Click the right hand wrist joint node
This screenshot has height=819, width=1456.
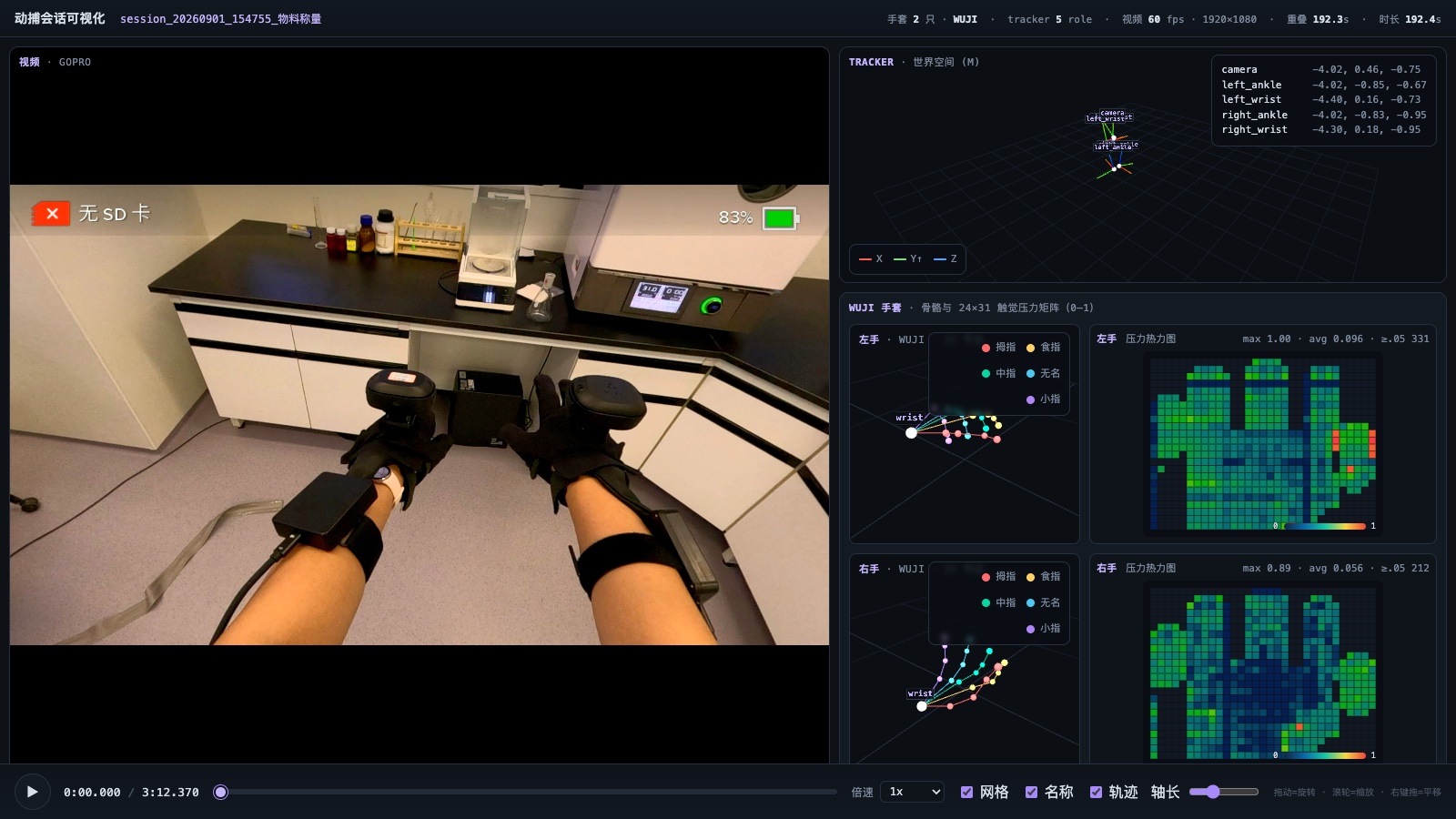[922, 706]
